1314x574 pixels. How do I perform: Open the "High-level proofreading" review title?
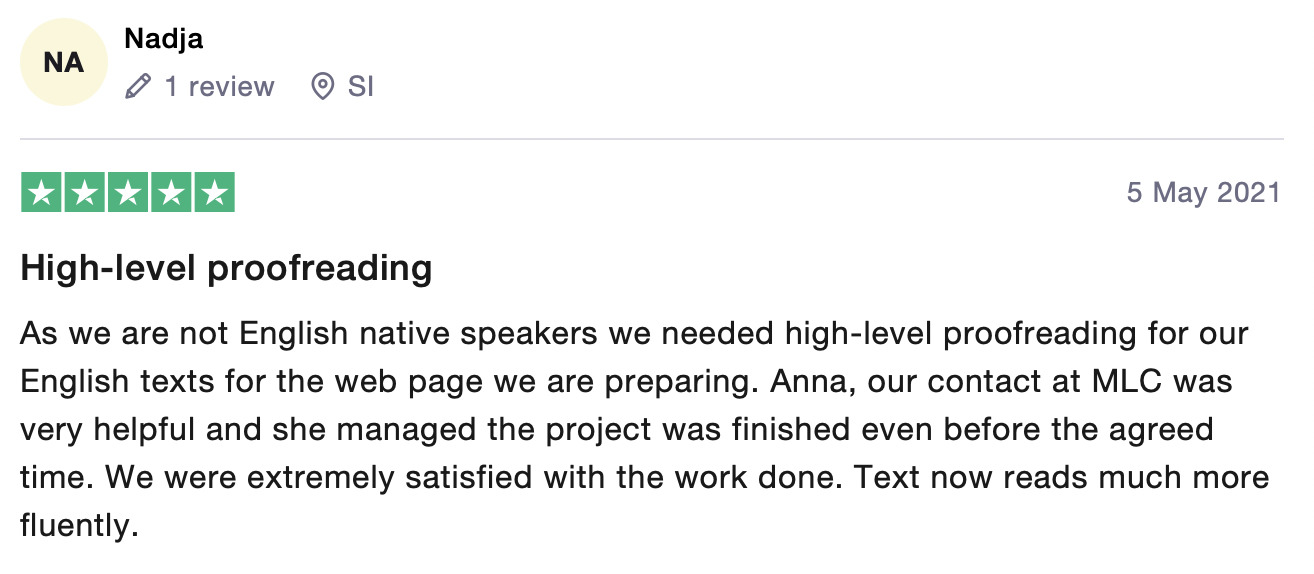[x=226, y=269]
